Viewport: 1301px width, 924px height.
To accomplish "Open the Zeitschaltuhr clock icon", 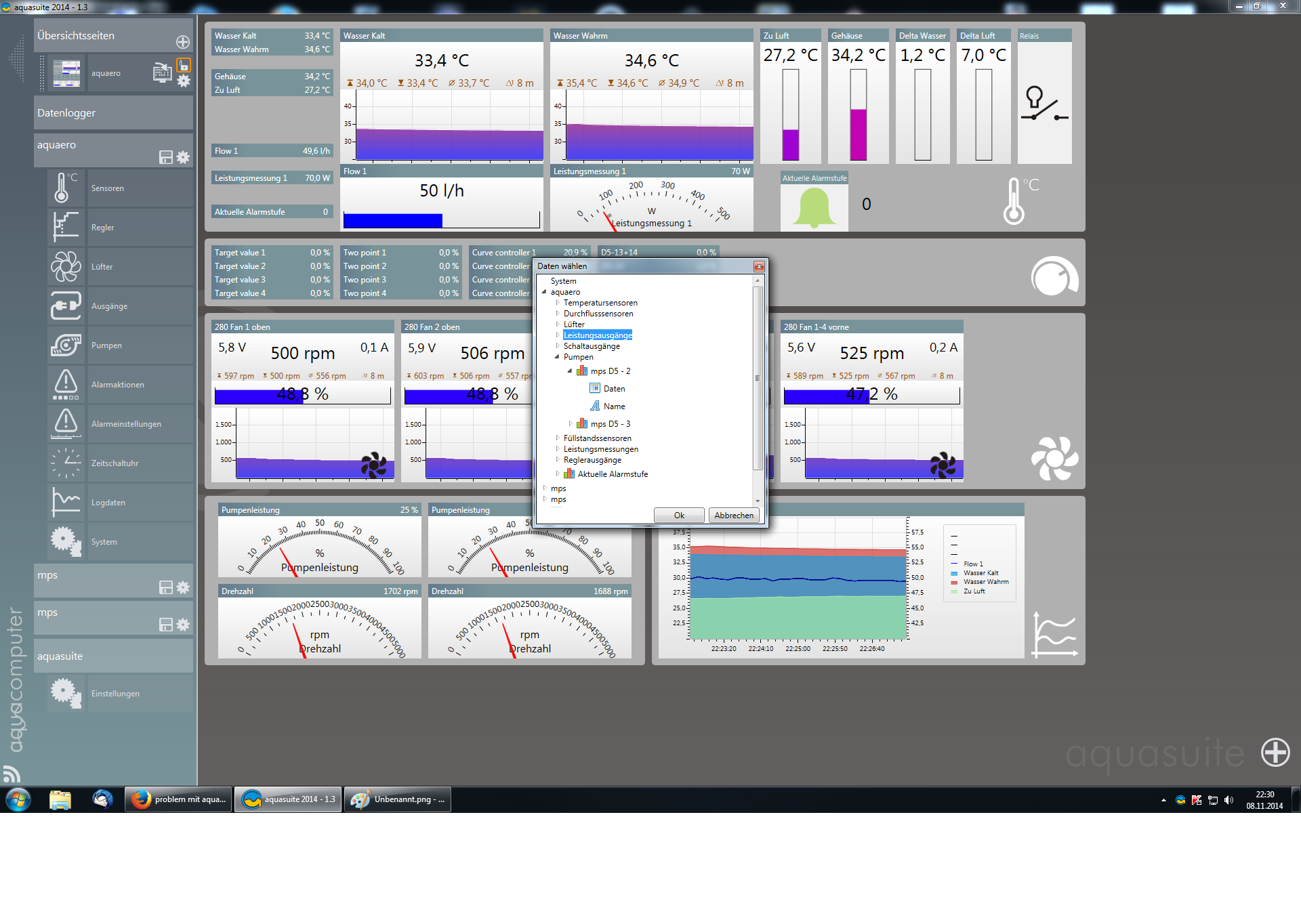I will 66,463.
